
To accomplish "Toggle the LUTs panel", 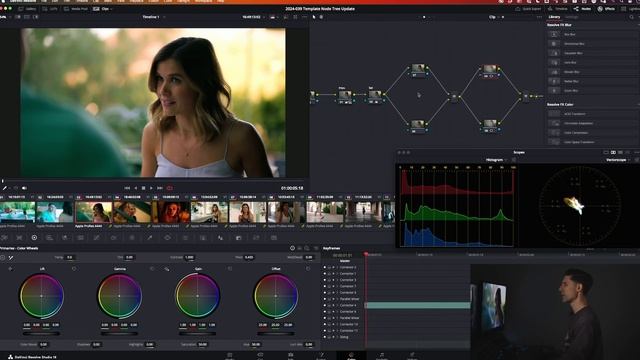I will pyautogui.click(x=50, y=9).
